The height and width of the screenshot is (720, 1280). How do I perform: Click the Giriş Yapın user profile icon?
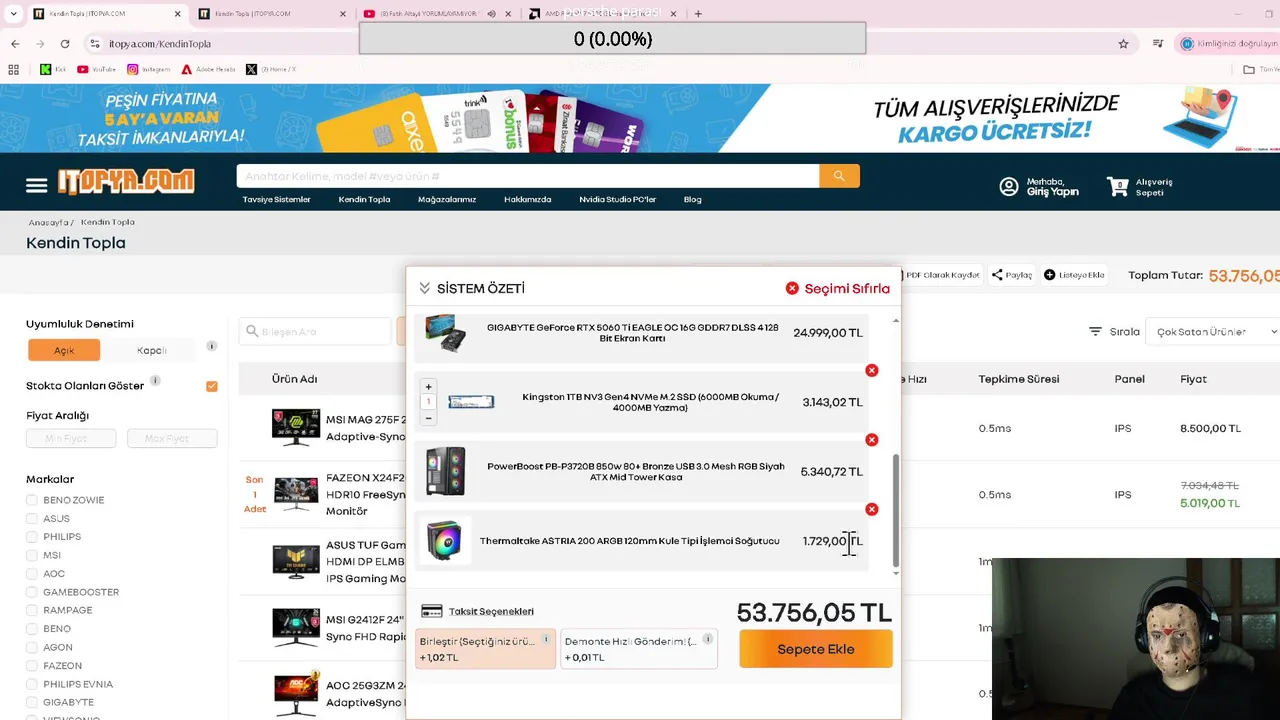click(x=1009, y=187)
